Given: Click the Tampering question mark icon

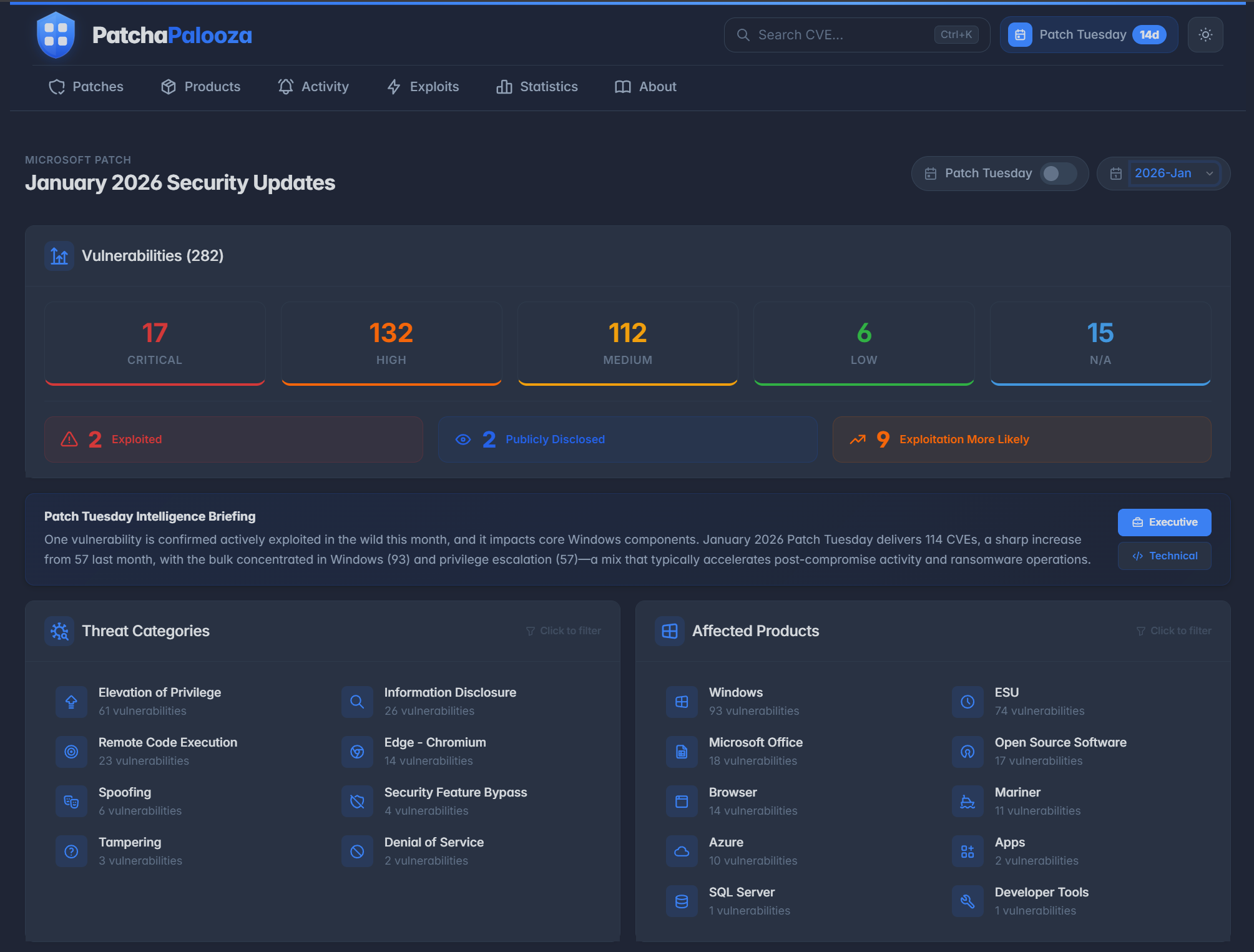Looking at the screenshot, I should coord(72,851).
